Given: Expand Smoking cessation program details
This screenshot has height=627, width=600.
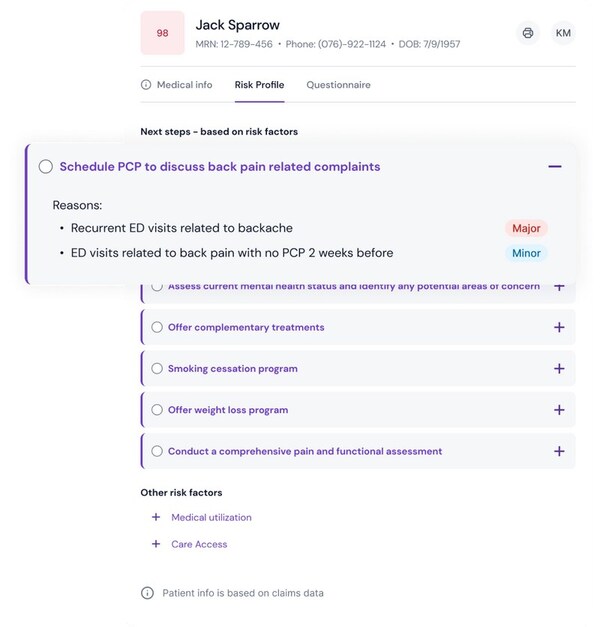Looking at the screenshot, I should (x=559, y=368).
